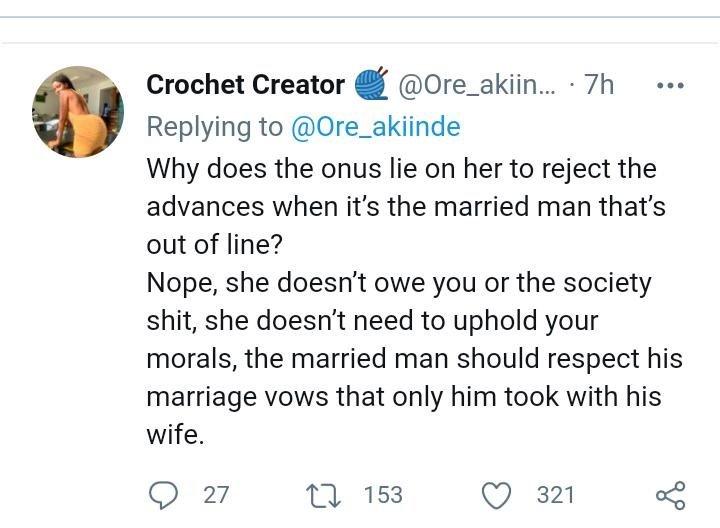The height and width of the screenshot is (528, 720).
Task: Click the 153 retweets count
Action: (382, 494)
